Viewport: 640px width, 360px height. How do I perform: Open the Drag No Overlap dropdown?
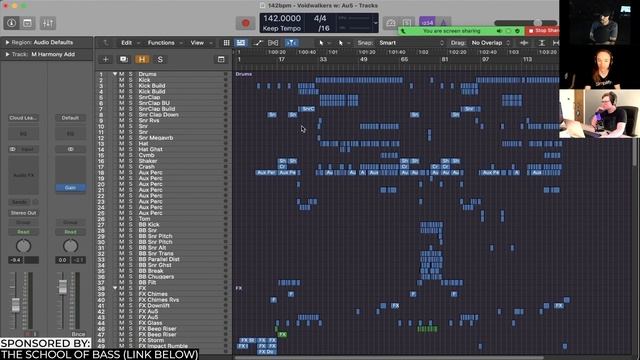(x=491, y=43)
